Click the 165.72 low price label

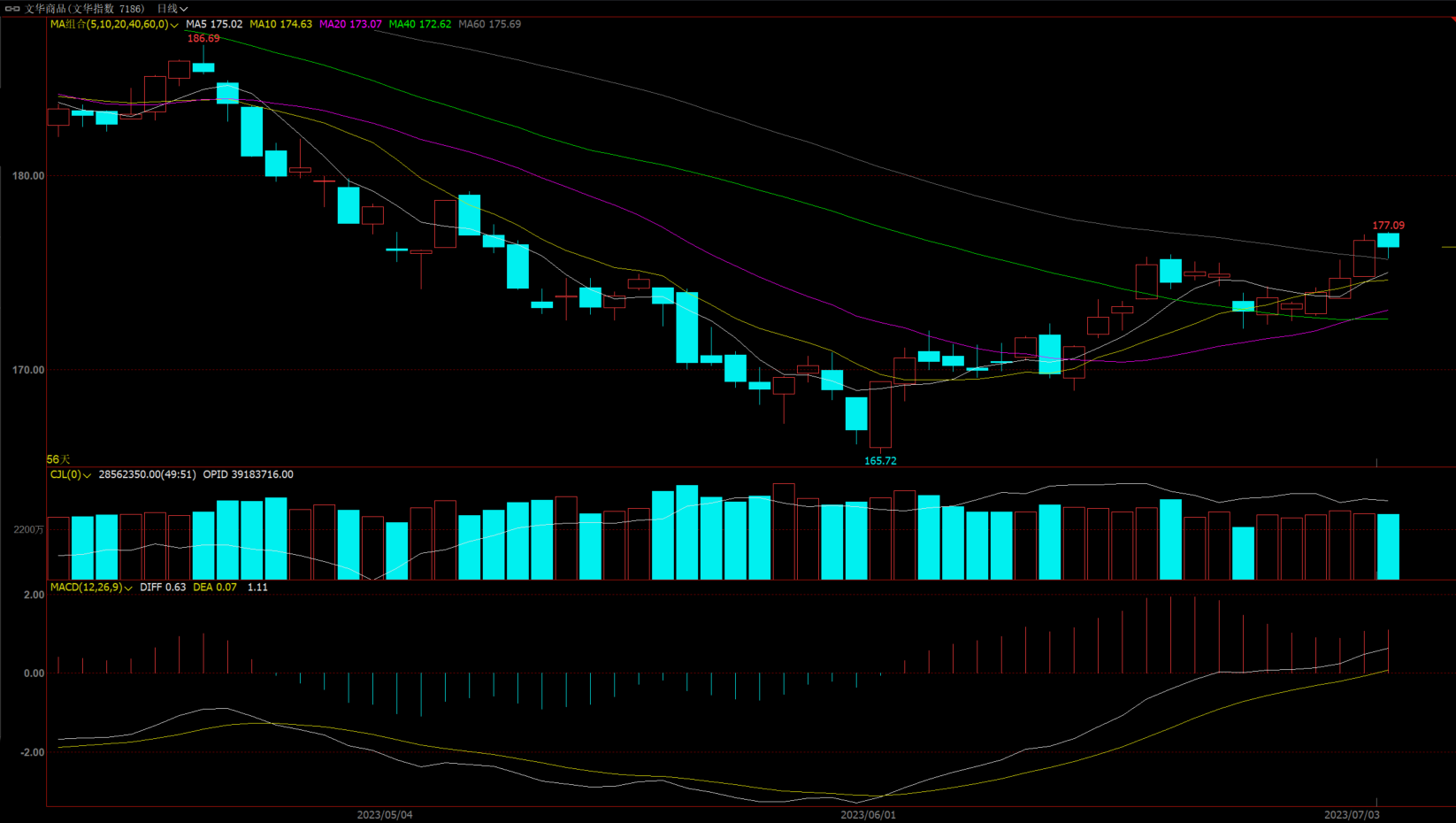[x=880, y=461]
